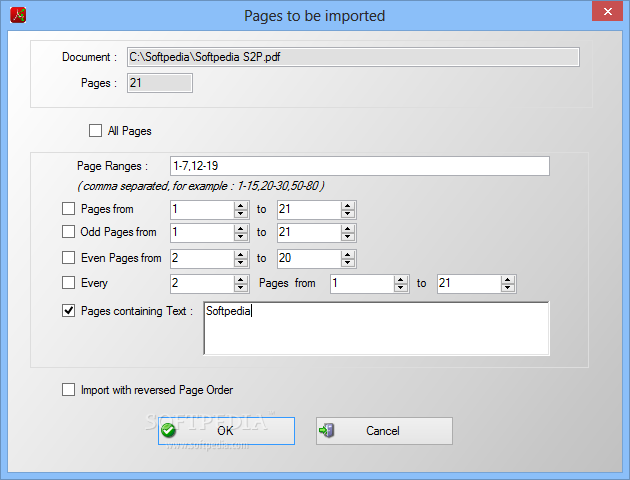Confirm with the OK button

point(226,431)
